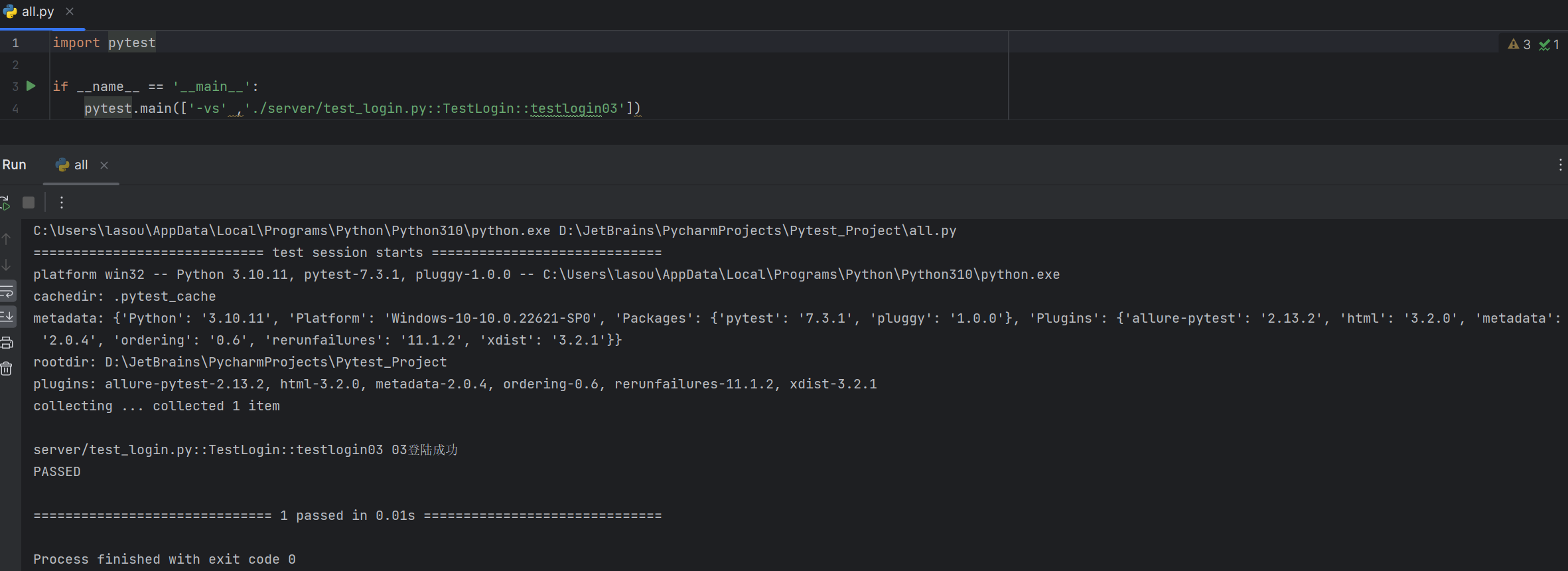Open the yellow warnings indicator showing 3
Viewport: 1568px width, 571px height.
1519,44
